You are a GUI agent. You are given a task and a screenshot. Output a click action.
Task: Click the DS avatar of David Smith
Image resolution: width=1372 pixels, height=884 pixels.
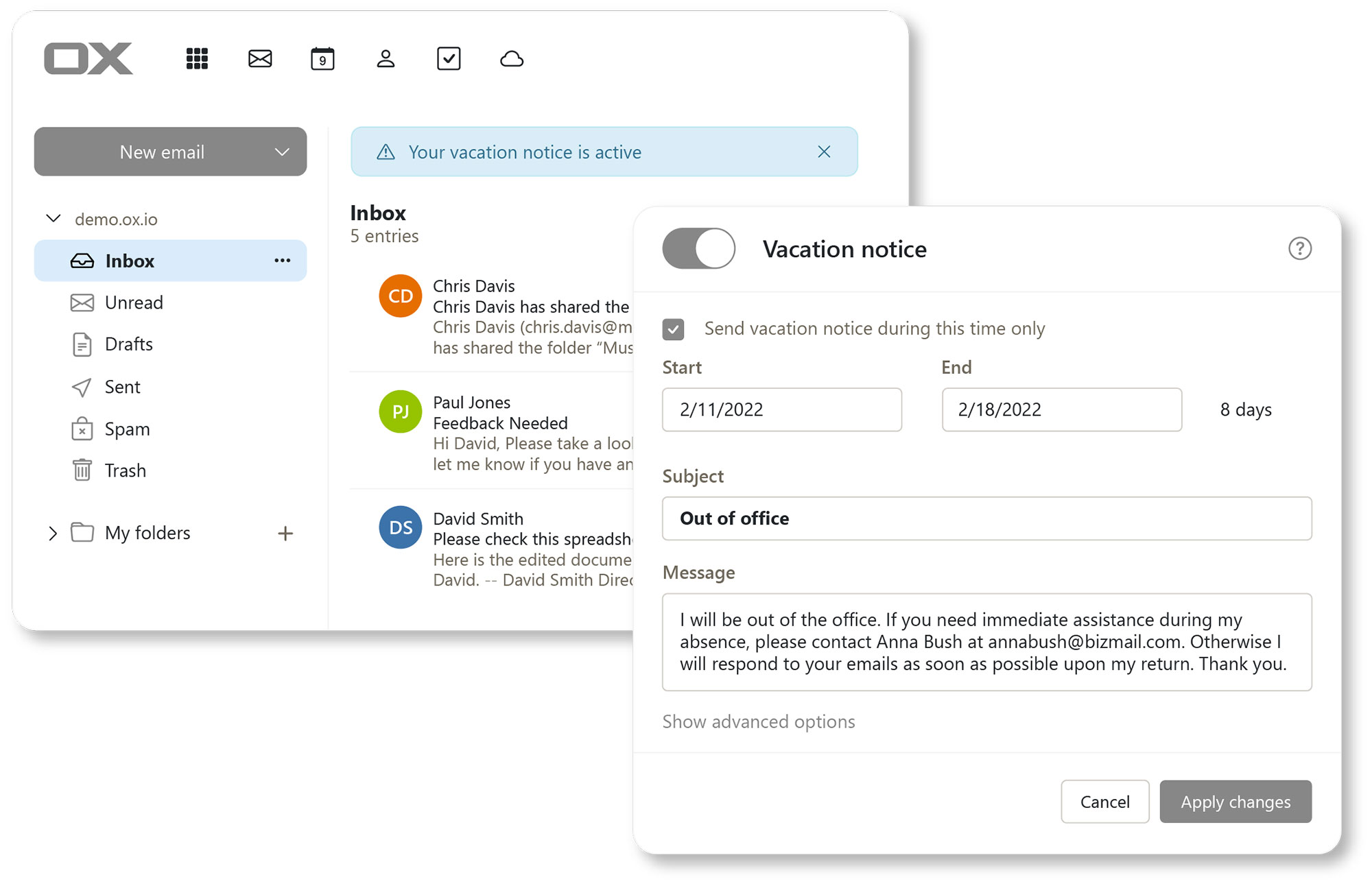(401, 527)
